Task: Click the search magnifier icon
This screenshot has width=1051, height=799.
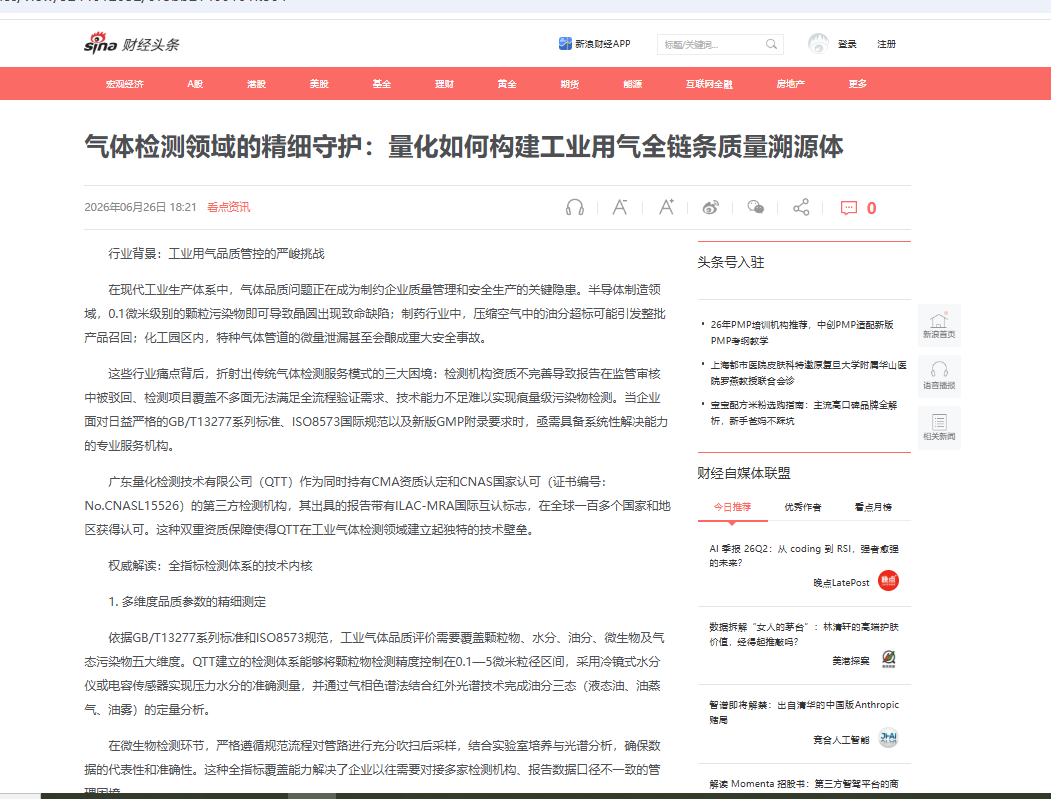Action: point(771,44)
